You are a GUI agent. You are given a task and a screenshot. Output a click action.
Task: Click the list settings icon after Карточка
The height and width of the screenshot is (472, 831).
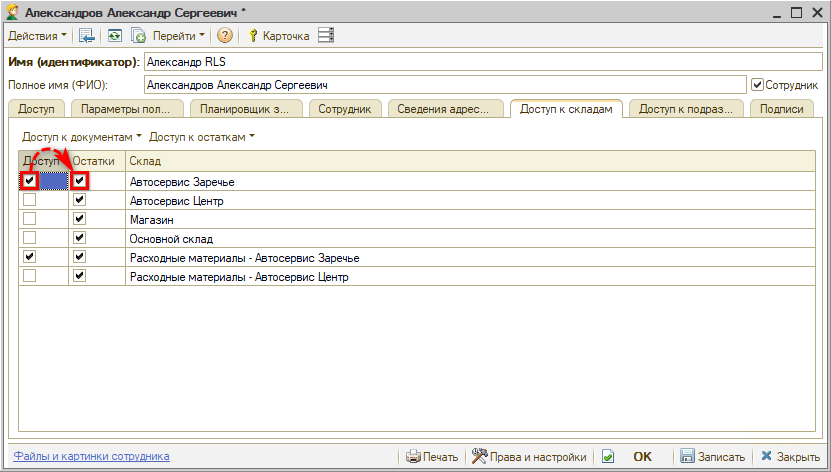[325, 36]
